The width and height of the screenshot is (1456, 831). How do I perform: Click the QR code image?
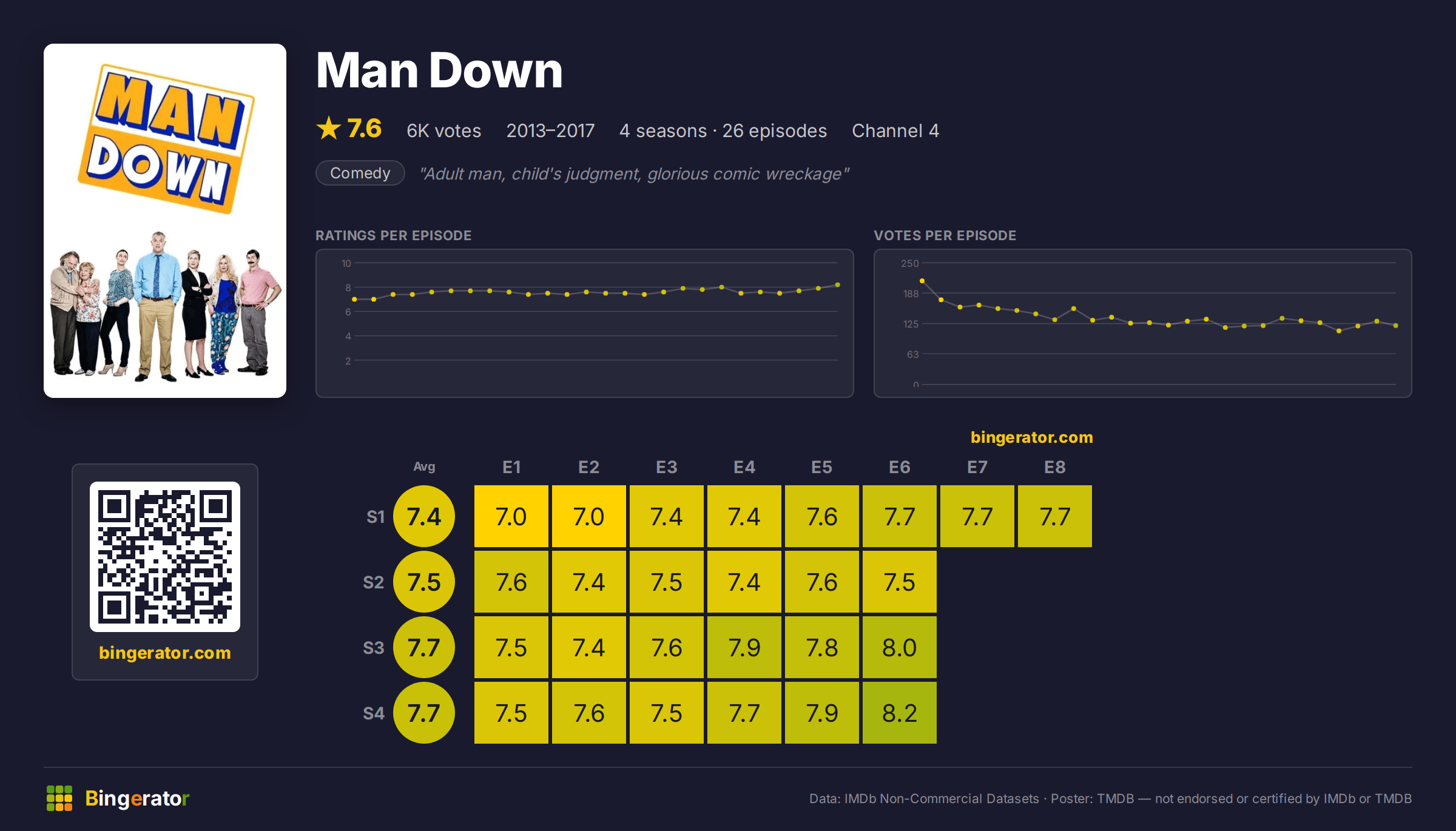coord(165,557)
